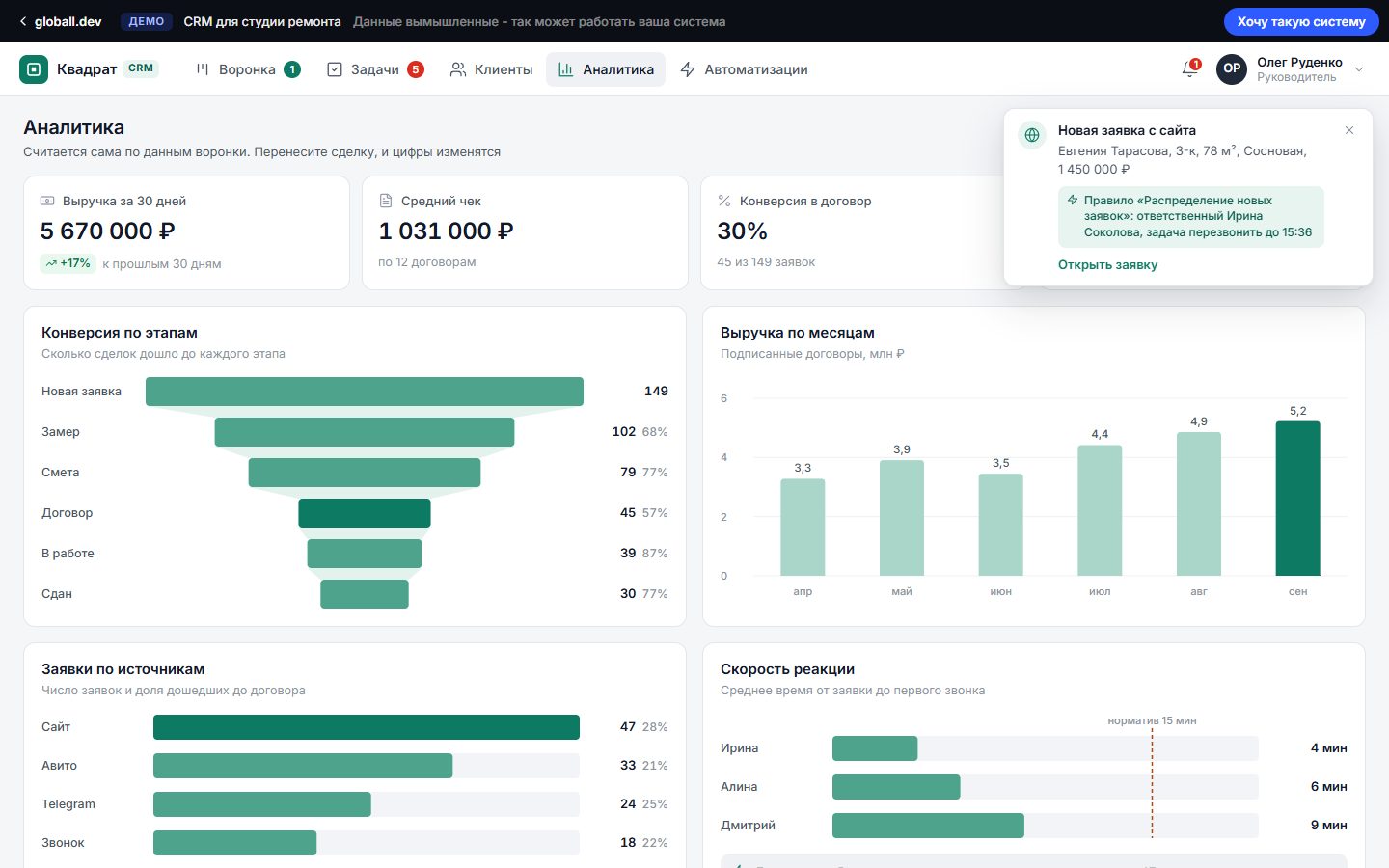Viewport: 1389px width, 868px height.
Task: Click the Сайт source bar
Action: click(367, 727)
